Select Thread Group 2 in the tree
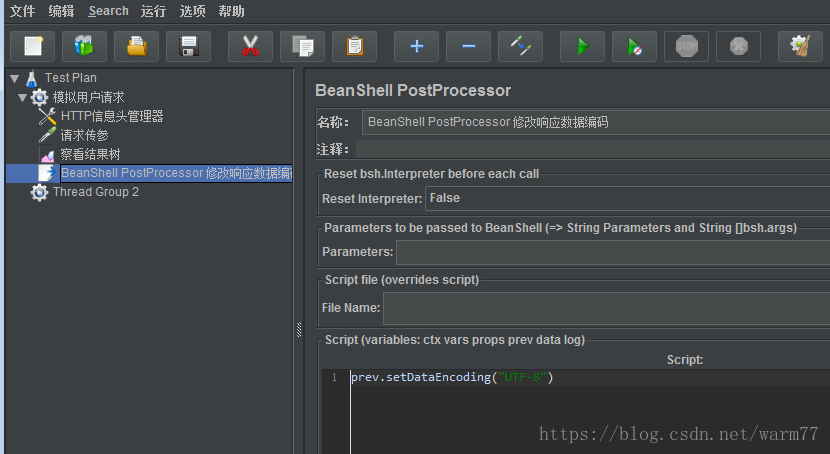The image size is (830, 454). 96,192
